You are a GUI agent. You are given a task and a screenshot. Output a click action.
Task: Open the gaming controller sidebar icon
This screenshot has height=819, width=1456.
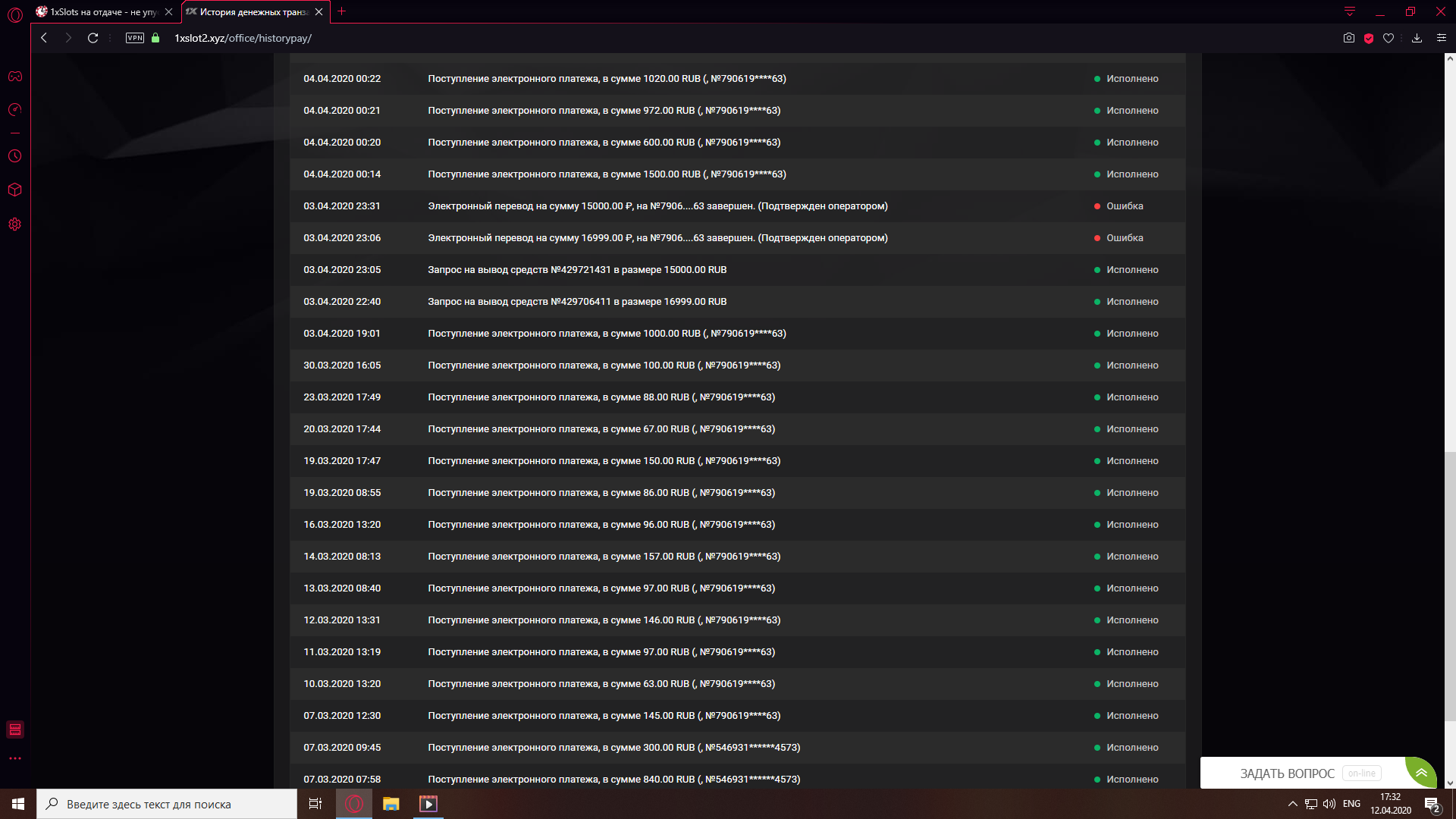15,77
